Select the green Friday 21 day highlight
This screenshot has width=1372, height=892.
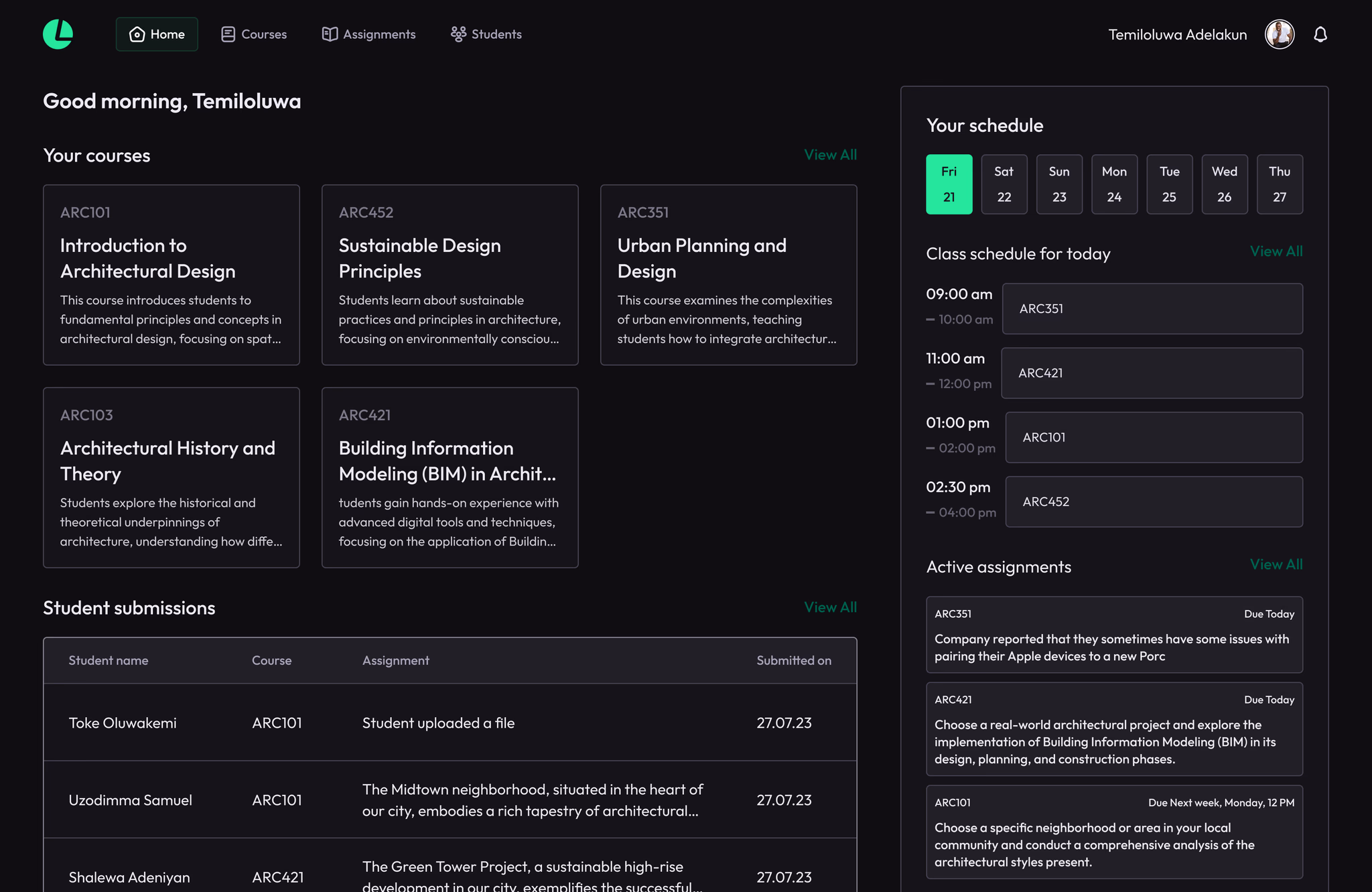(949, 184)
